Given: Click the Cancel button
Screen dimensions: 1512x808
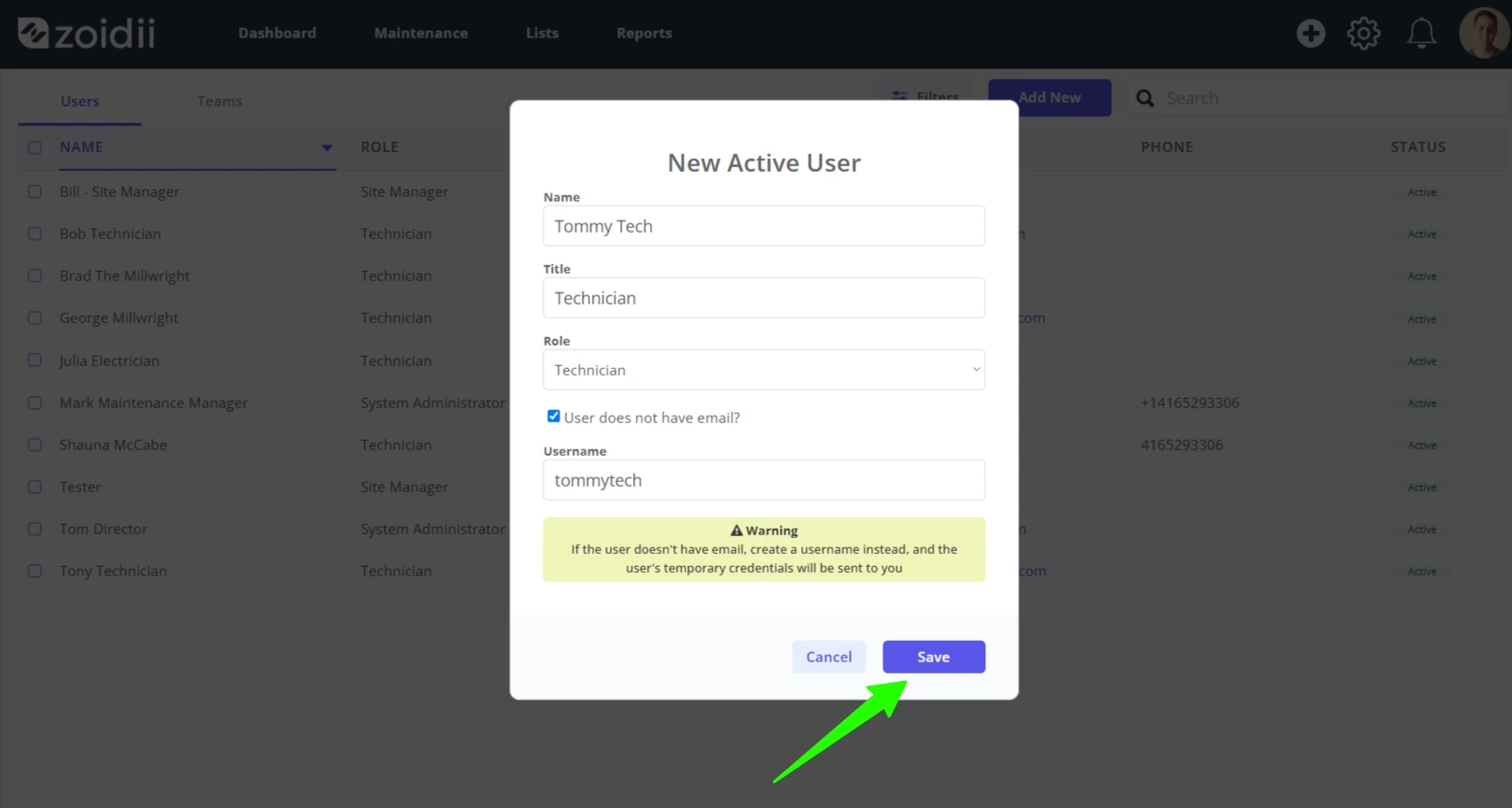Looking at the screenshot, I should point(829,657).
